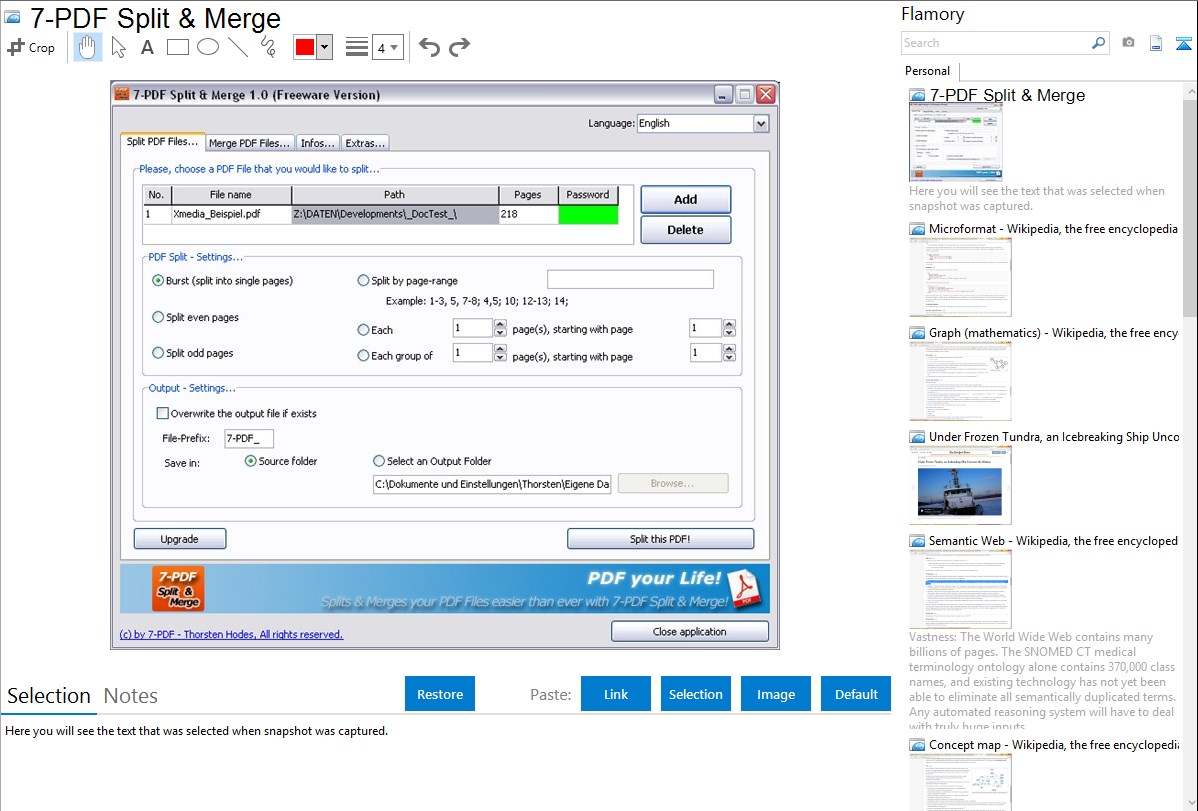Click the Add file button
1198x811 pixels.
click(x=685, y=200)
